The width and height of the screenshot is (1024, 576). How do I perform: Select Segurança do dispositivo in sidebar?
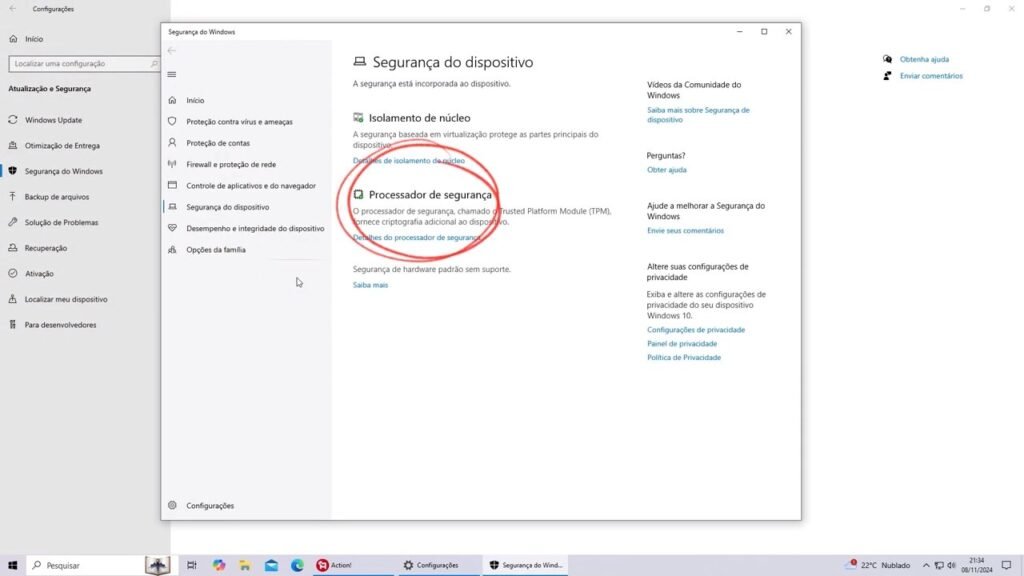[227, 207]
